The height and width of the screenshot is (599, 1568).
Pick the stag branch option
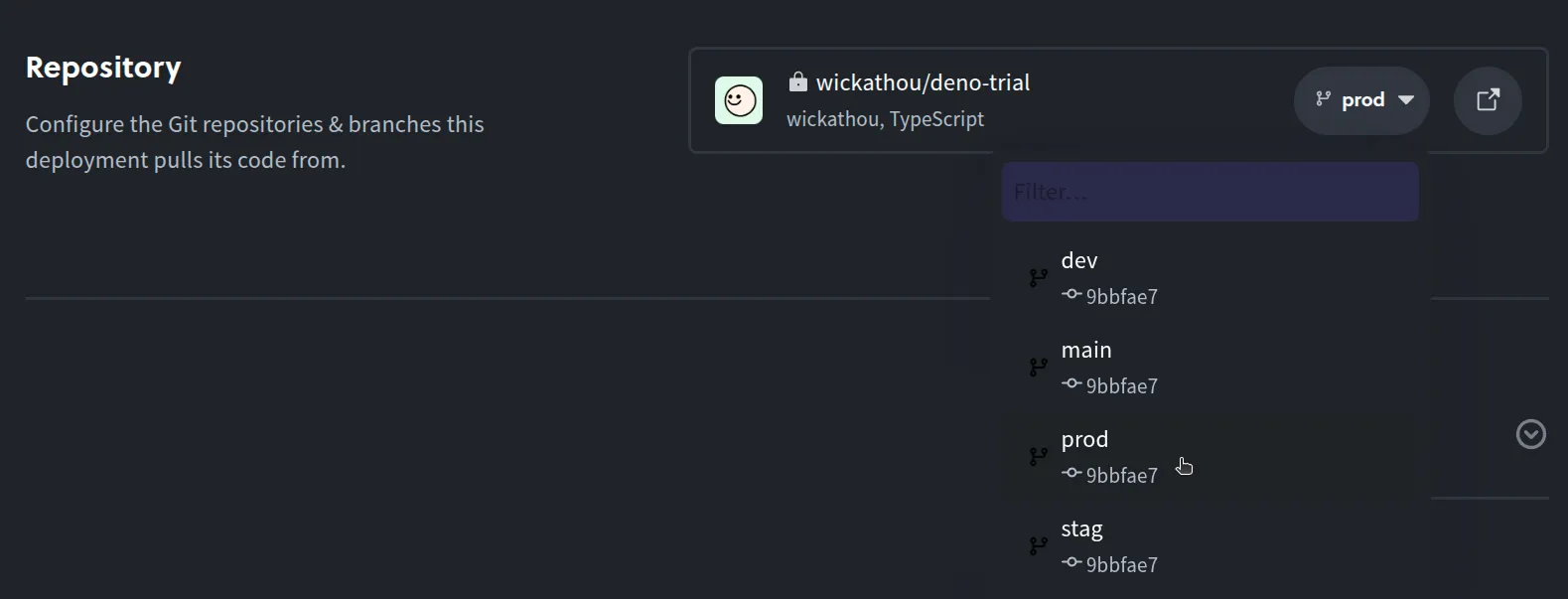click(1082, 528)
